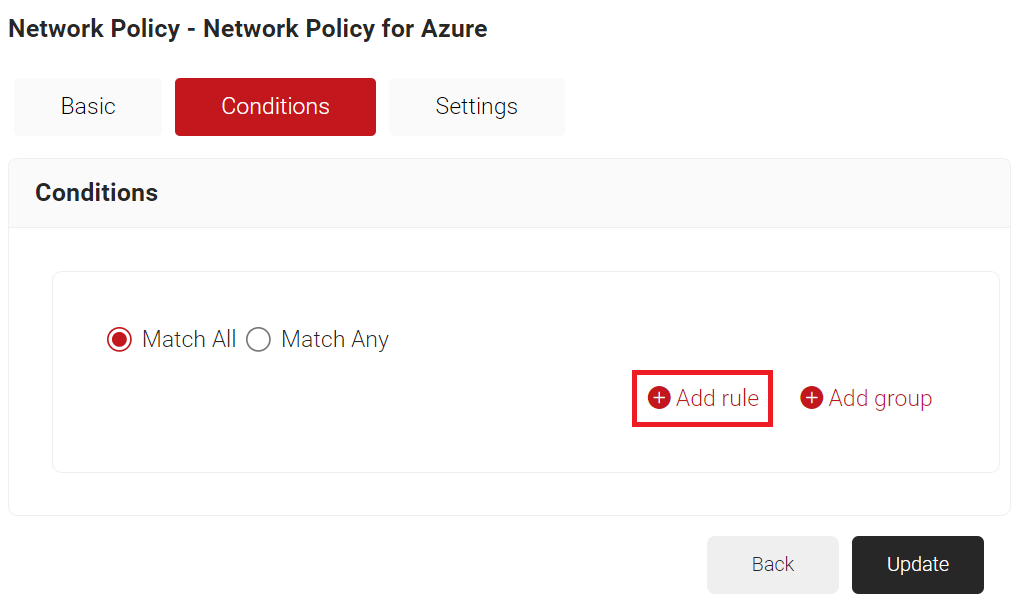Click the Add group link text
The width and height of the screenshot is (1019, 613).
pos(880,398)
